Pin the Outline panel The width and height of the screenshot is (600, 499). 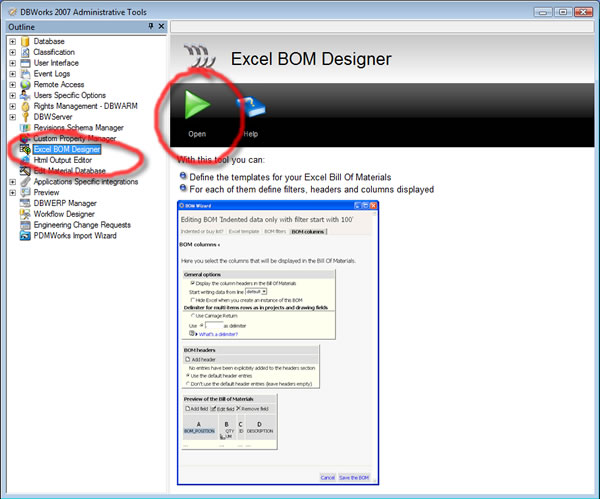click(151, 26)
